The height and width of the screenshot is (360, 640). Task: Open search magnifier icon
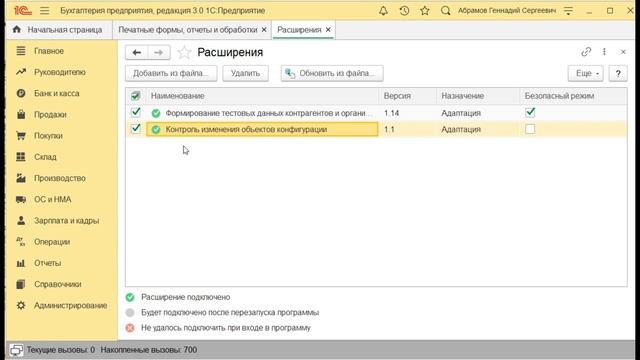pyautogui.click(x=446, y=11)
